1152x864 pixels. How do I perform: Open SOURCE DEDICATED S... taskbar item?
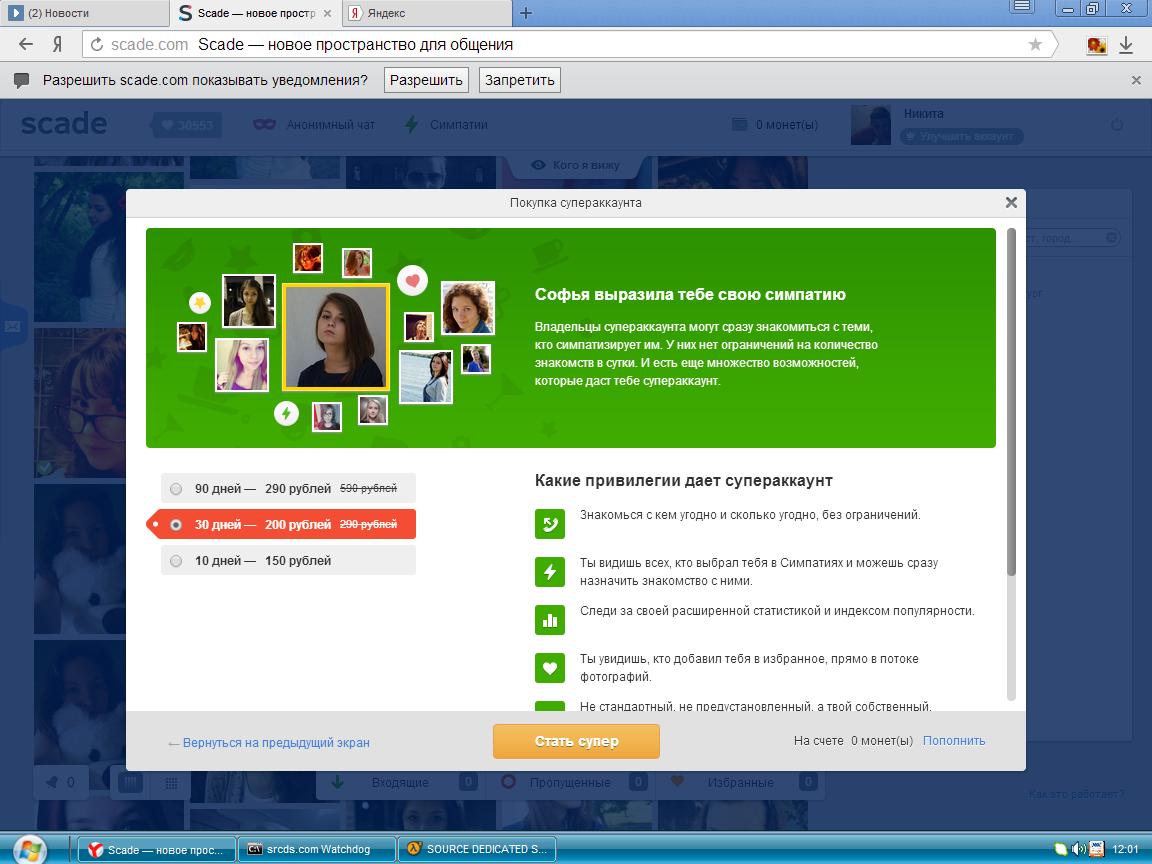click(478, 849)
